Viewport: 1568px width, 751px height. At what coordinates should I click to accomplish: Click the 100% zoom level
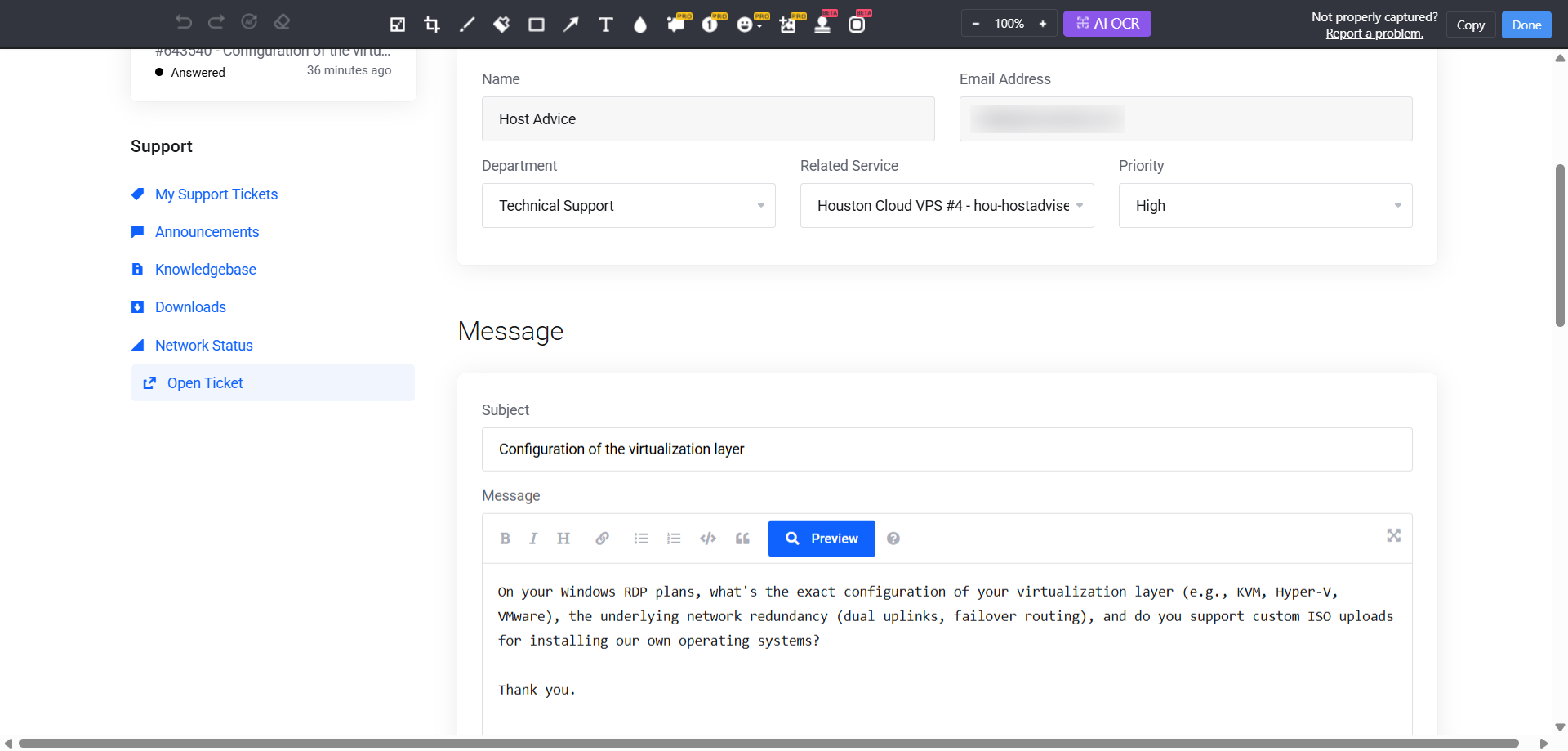click(x=1009, y=24)
